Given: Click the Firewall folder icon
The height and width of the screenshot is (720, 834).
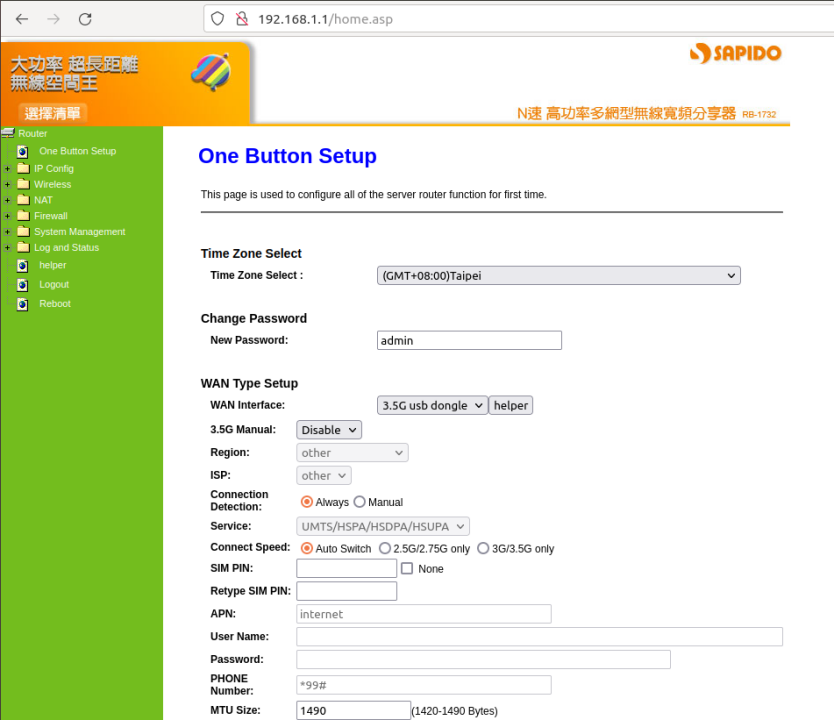Looking at the screenshot, I should tap(23, 216).
